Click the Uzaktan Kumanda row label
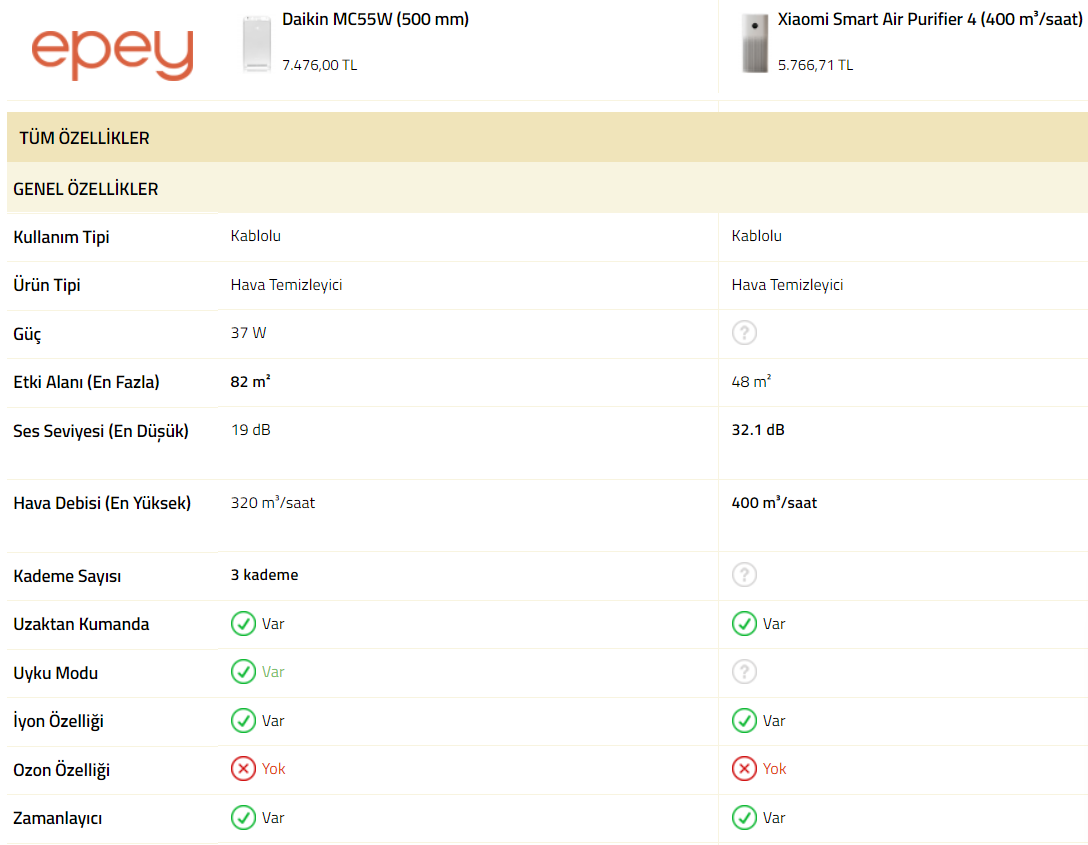 pyautogui.click(x=81, y=624)
